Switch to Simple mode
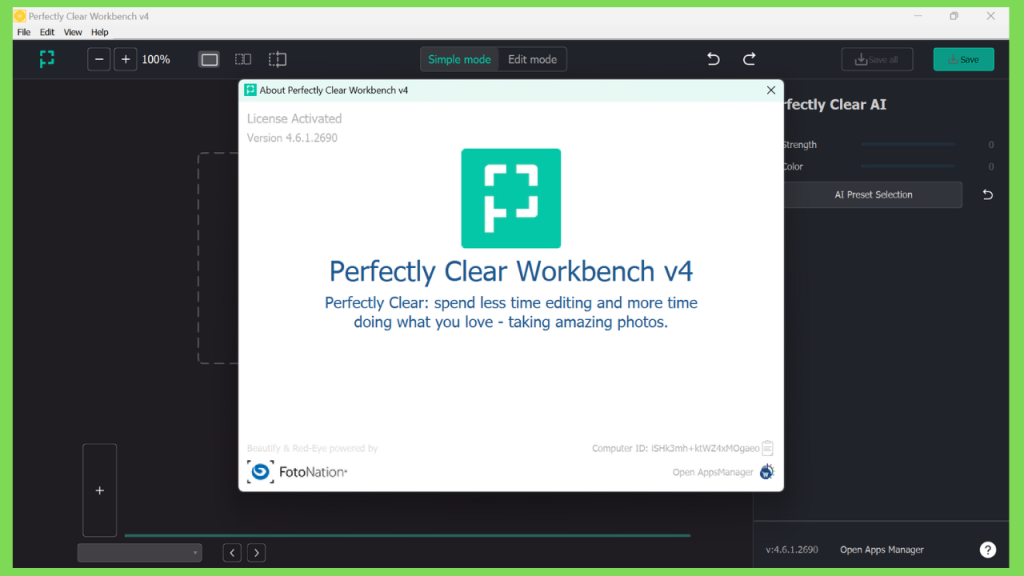The height and width of the screenshot is (576, 1024). [x=459, y=59]
